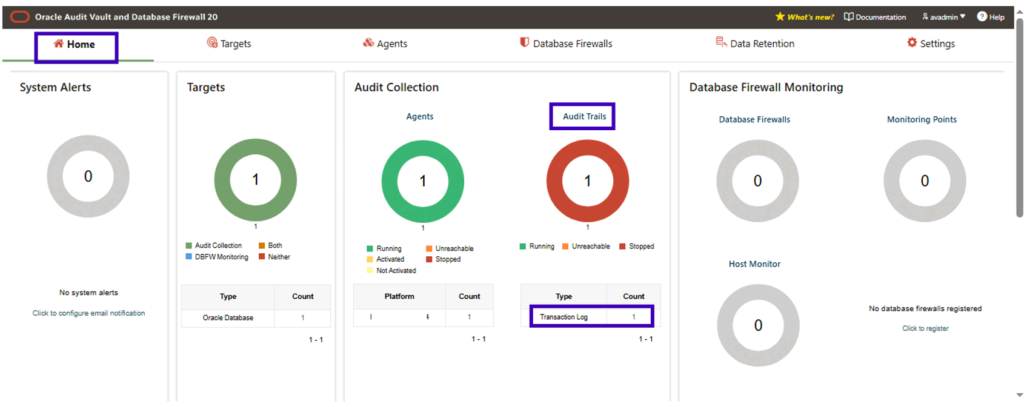Open the Documentation book icon

click(x=848, y=17)
